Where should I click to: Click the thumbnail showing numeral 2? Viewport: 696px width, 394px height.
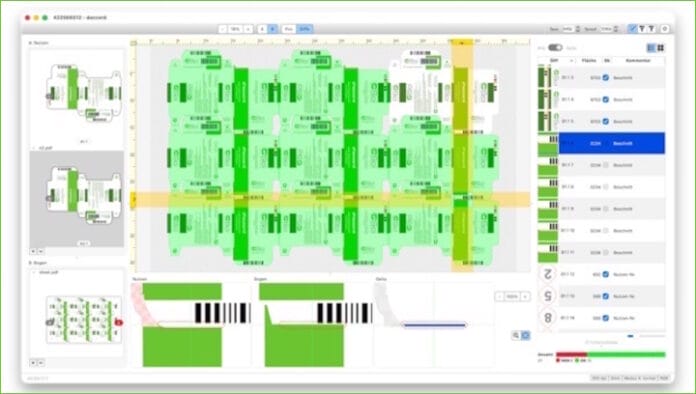[548, 274]
